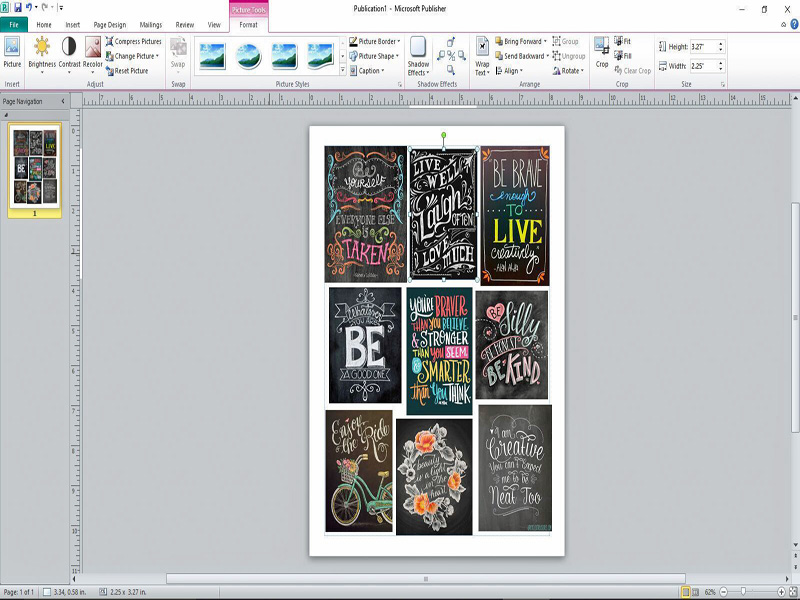The image size is (800, 600).
Task: Nudge shadow down icon
Action: (x=451, y=69)
